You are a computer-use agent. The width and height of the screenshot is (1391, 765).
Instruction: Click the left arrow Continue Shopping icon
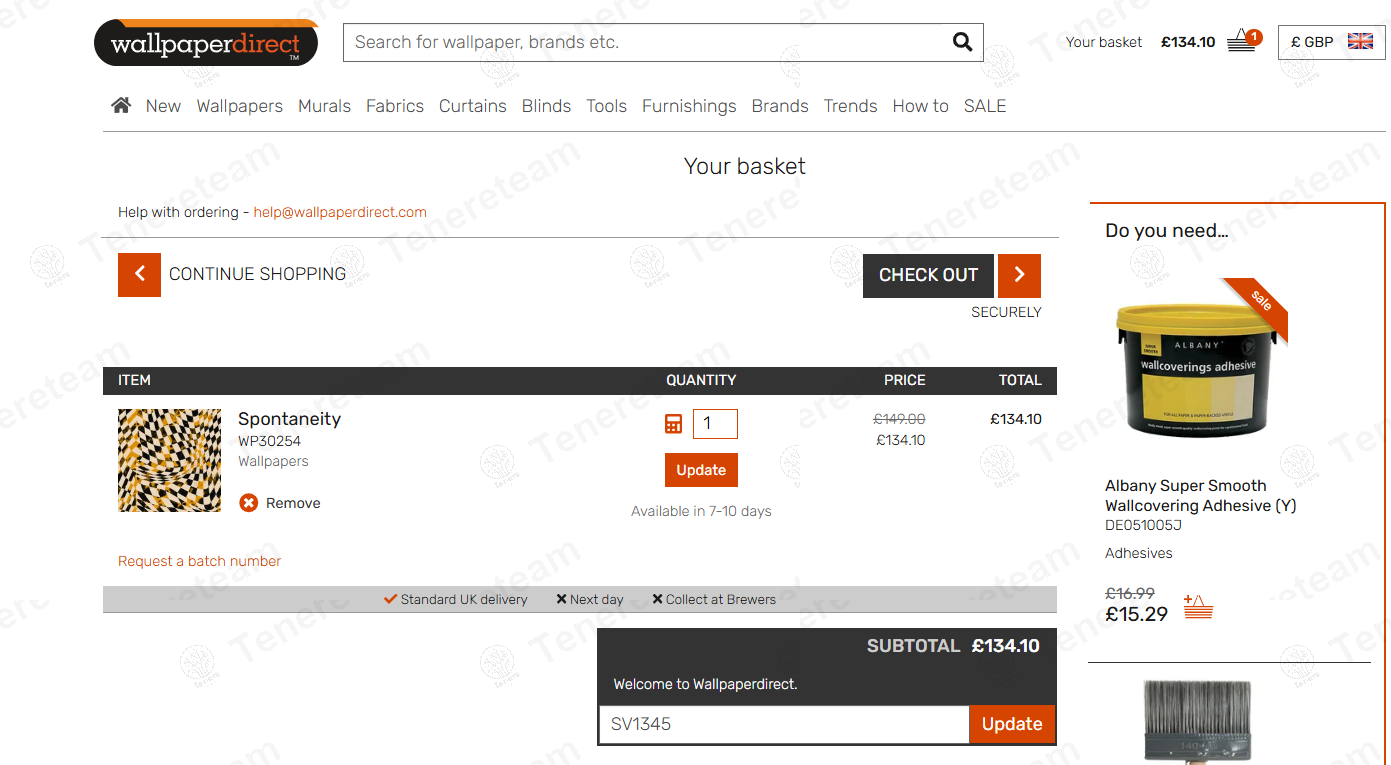point(139,274)
